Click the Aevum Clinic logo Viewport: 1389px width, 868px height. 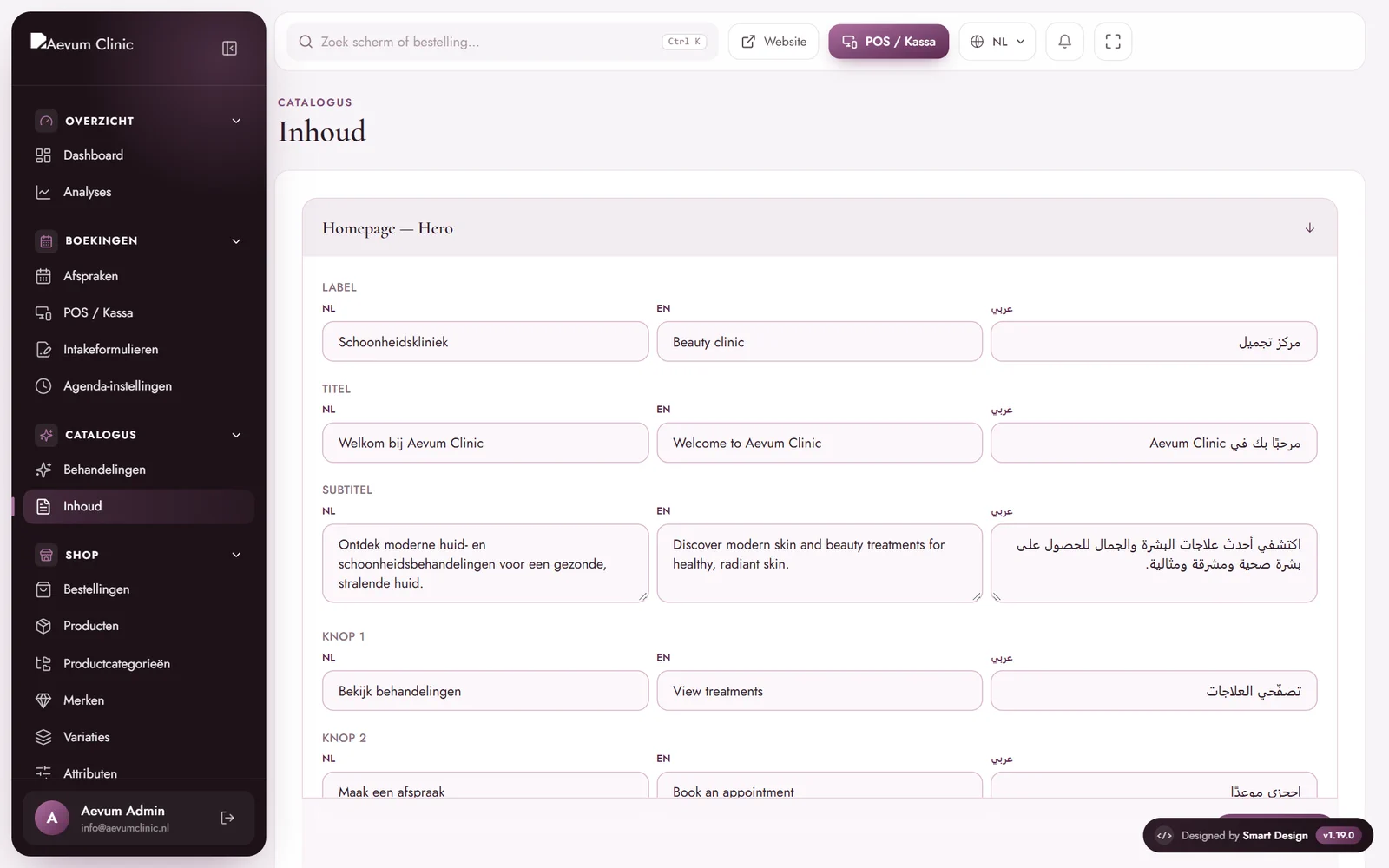82,43
